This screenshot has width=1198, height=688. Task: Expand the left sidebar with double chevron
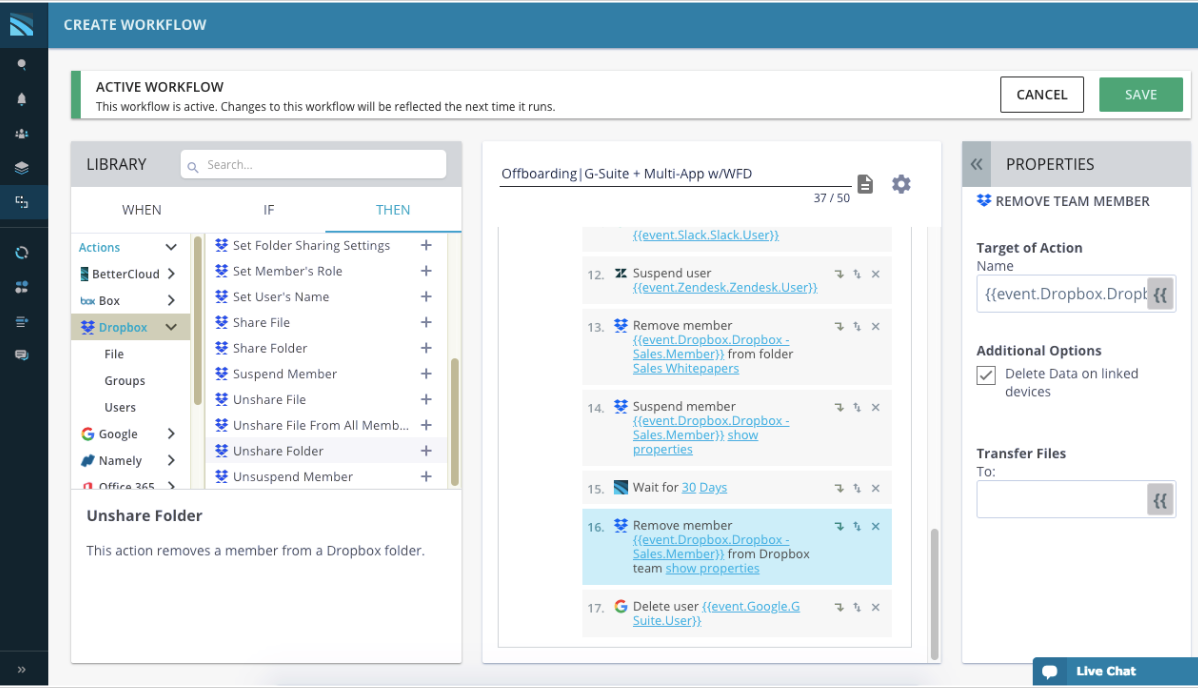(21, 670)
